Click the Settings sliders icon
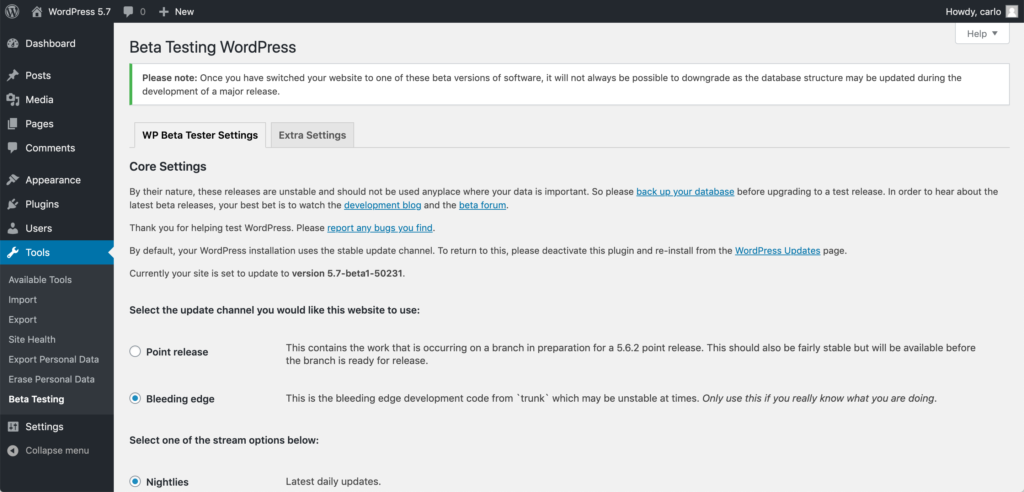This screenshot has height=492, width=1024. (12, 427)
